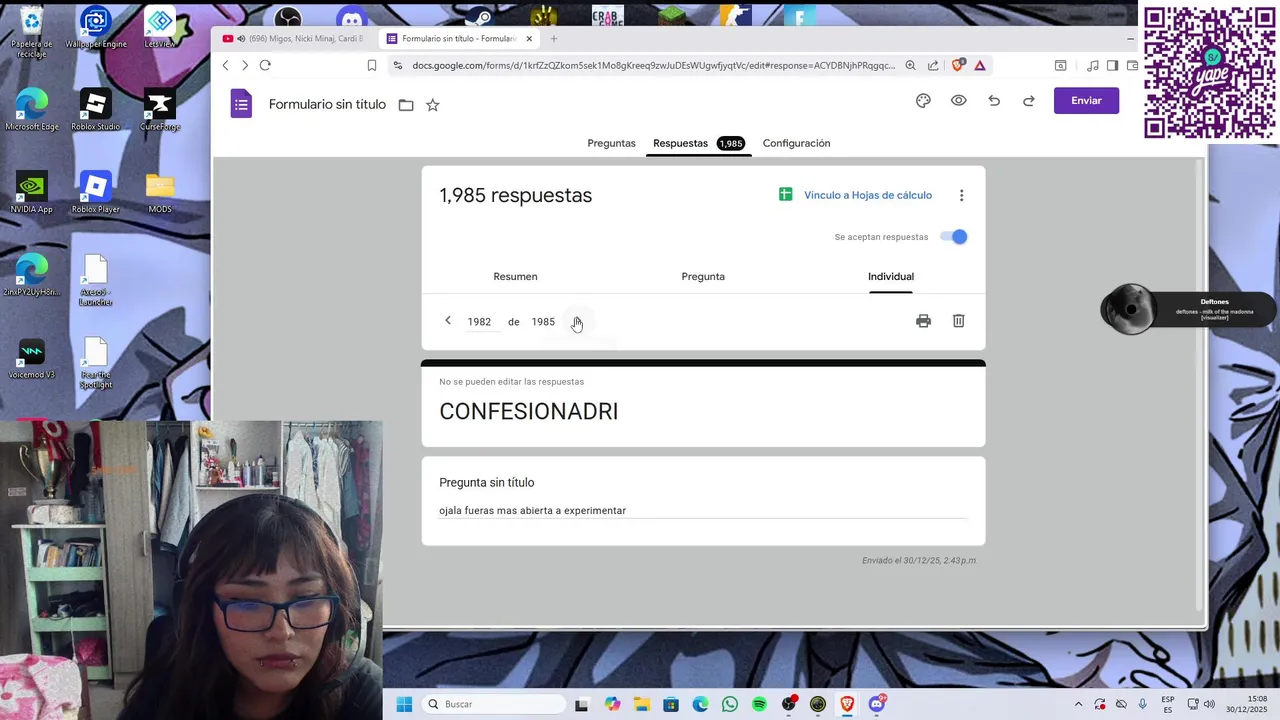Go to the previous response arrow

pyautogui.click(x=448, y=321)
